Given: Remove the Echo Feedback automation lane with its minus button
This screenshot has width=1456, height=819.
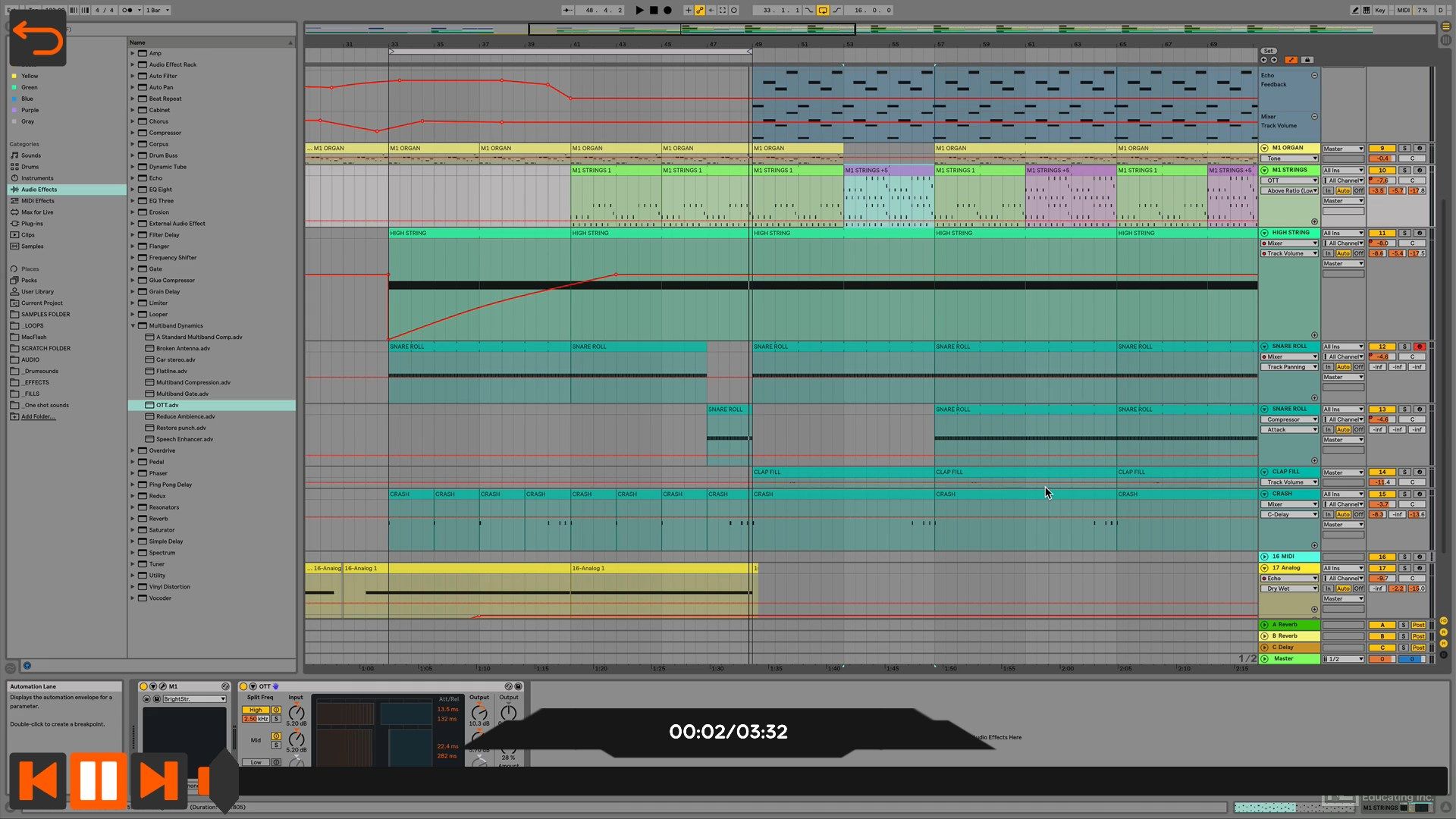Looking at the screenshot, I should 1314,76.
